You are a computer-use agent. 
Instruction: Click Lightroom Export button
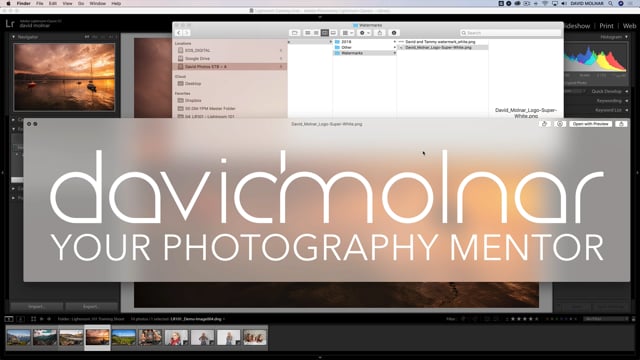point(91,307)
